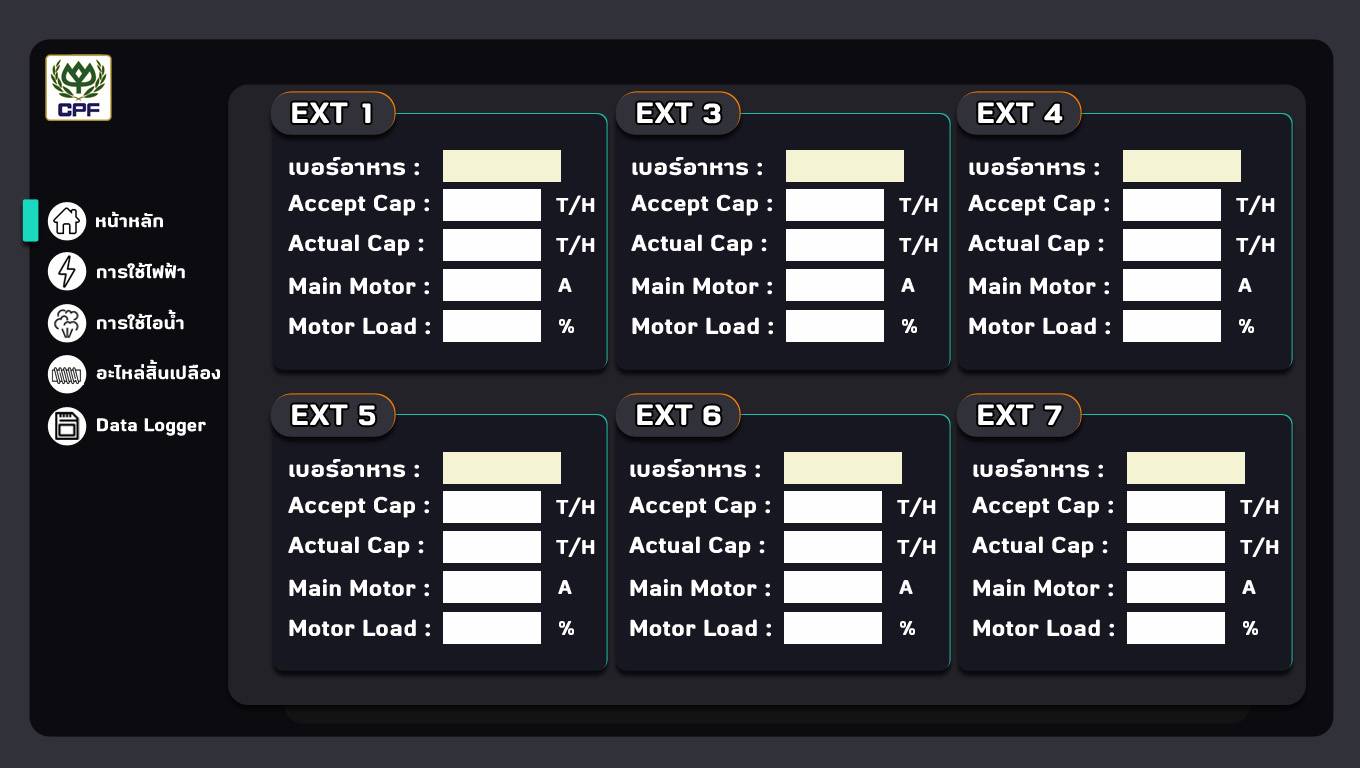The width and height of the screenshot is (1360, 768).
Task: Click the CPF logo icon
Action: coord(78,88)
